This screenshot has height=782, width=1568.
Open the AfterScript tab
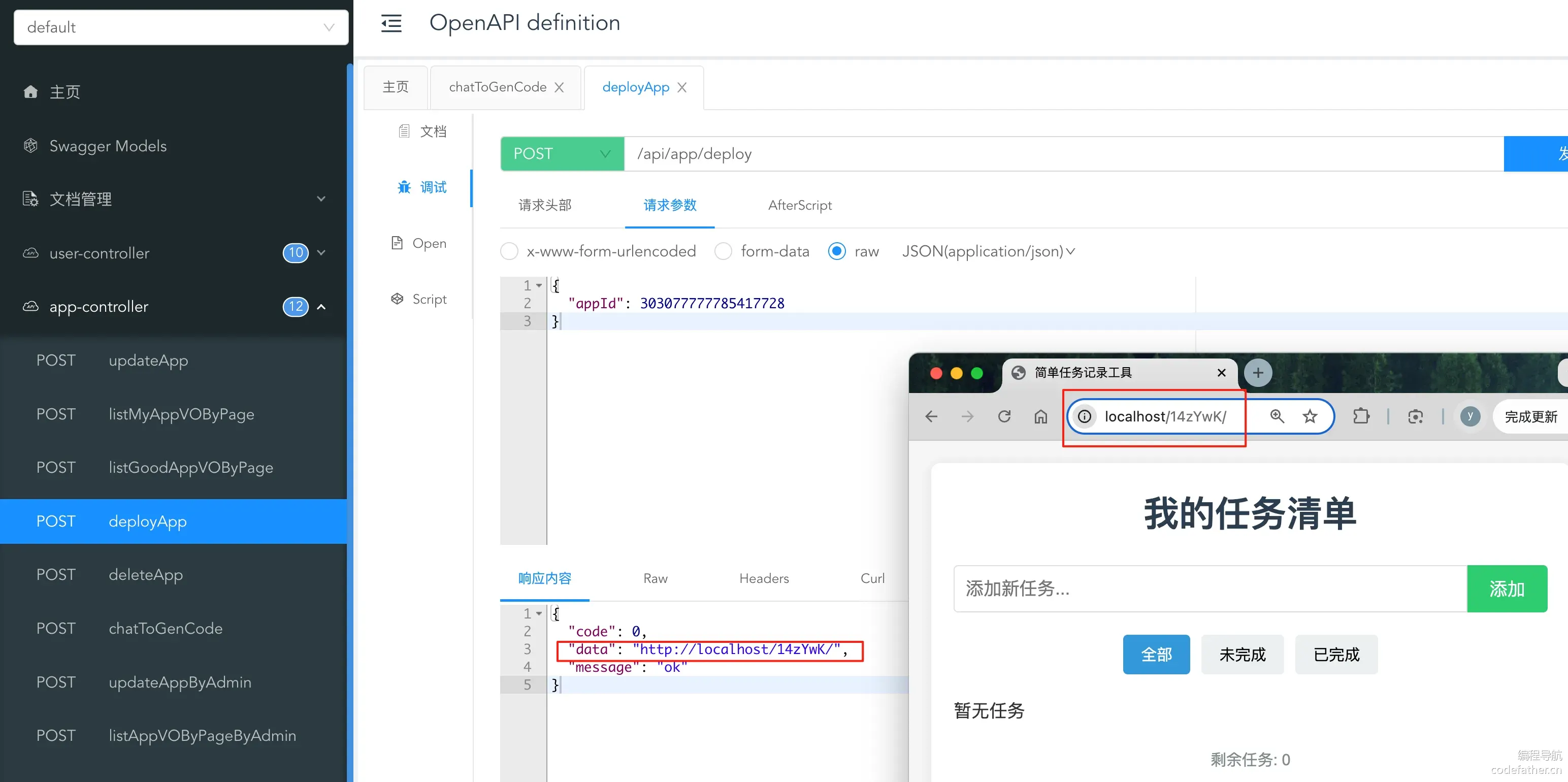800,206
